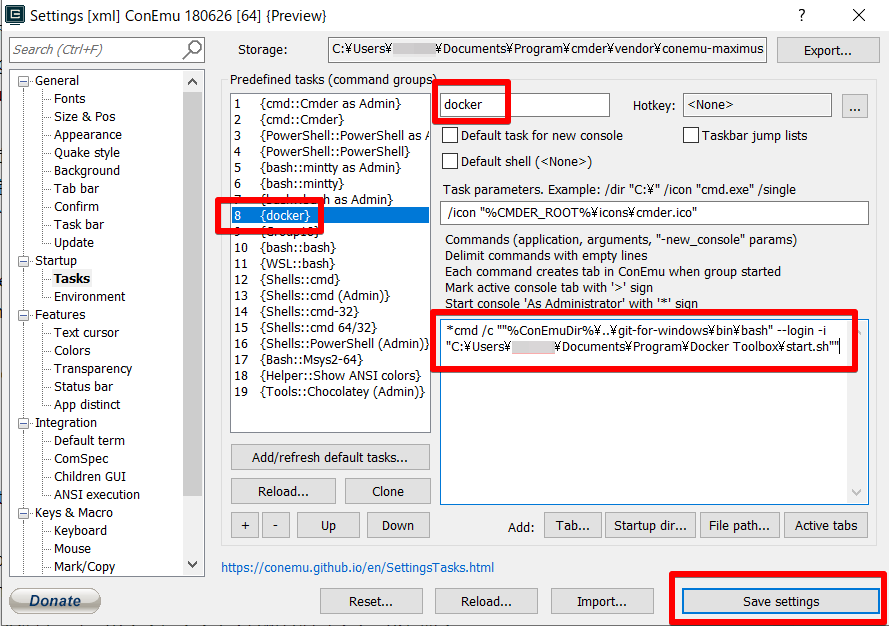This screenshot has height=629, width=892.
Task: Select task {Tools::Chocolatey (Admin)}
Action: click(330, 392)
